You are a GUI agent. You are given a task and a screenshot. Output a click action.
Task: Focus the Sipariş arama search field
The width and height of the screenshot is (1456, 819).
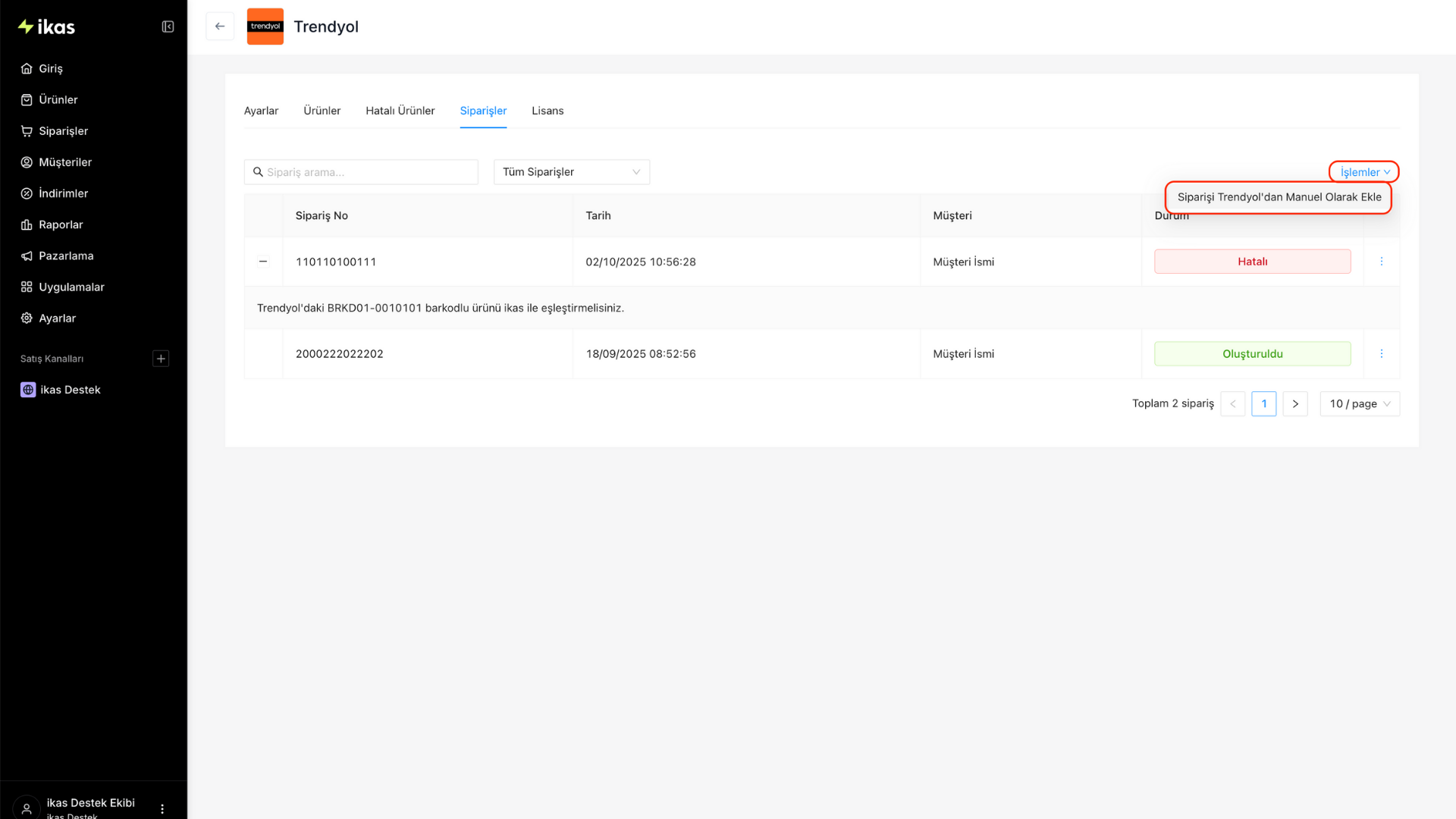361,172
